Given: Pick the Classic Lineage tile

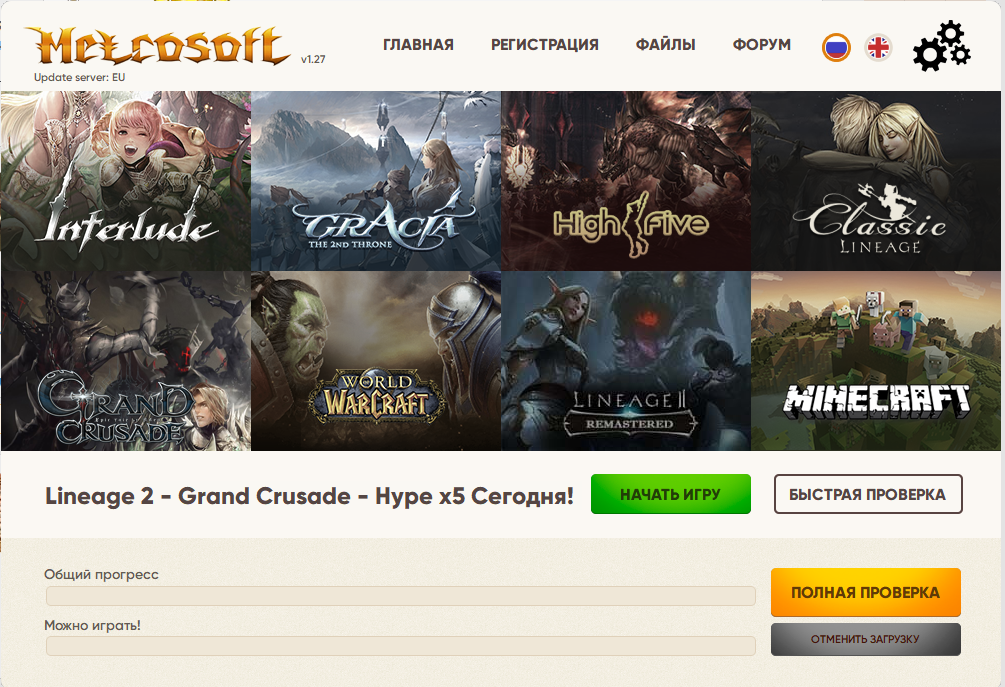Looking at the screenshot, I should 876,181.
